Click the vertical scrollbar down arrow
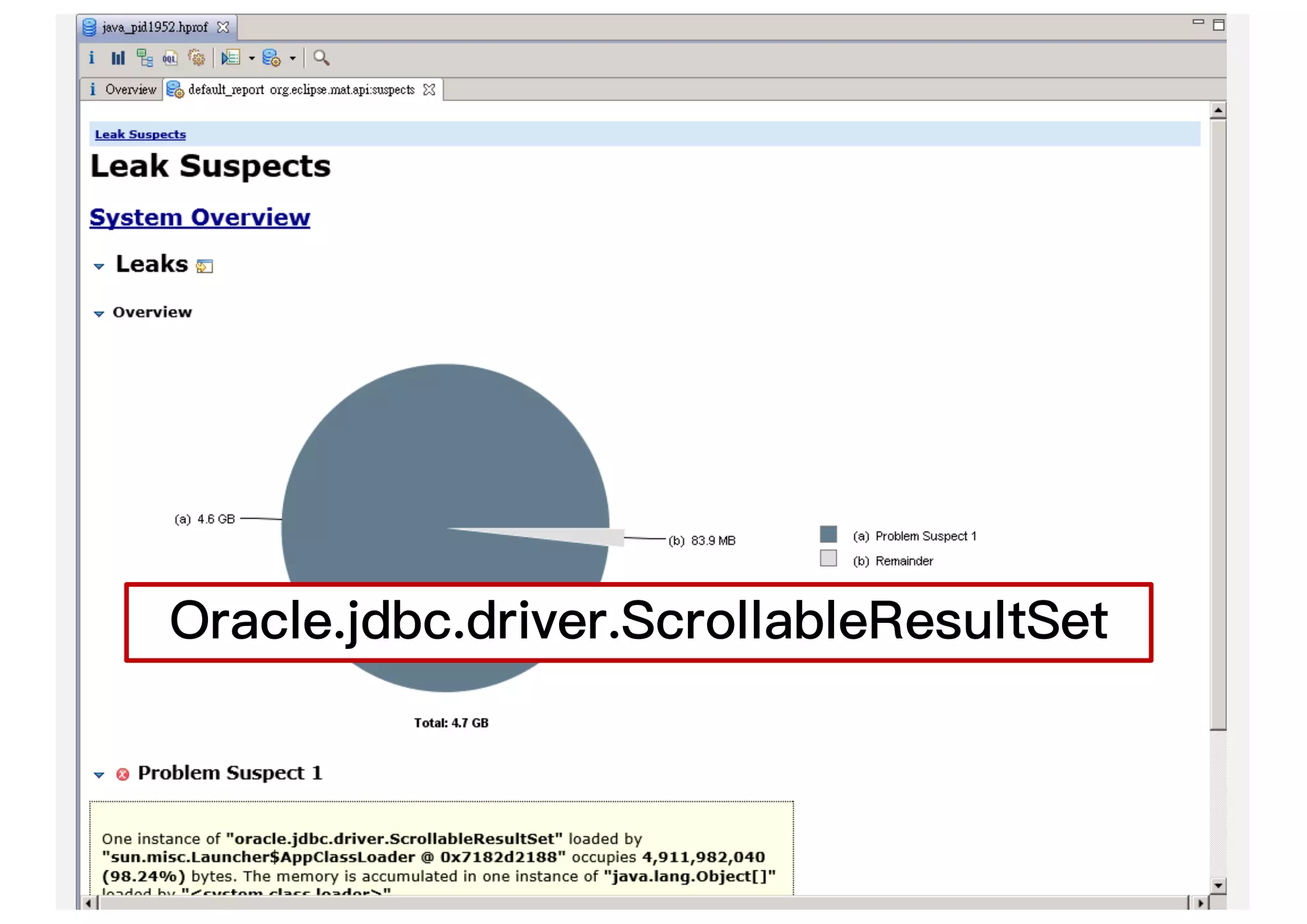This screenshot has width=1307, height=924. pos(1218,885)
